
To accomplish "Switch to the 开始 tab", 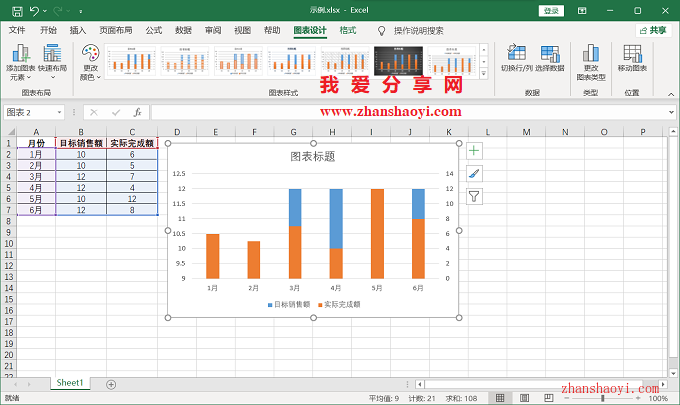I will point(48,30).
